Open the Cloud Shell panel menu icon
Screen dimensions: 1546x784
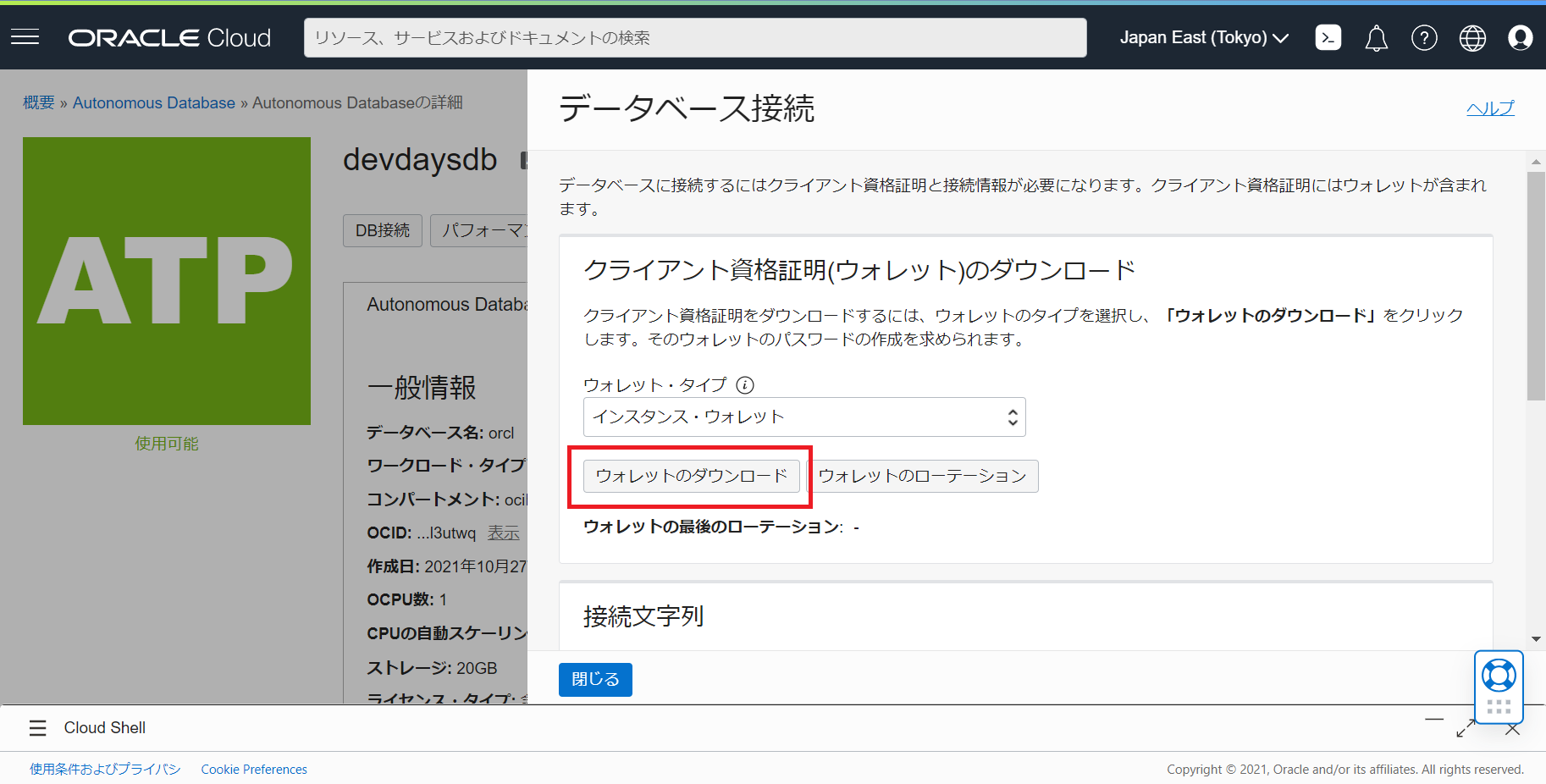[x=37, y=728]
